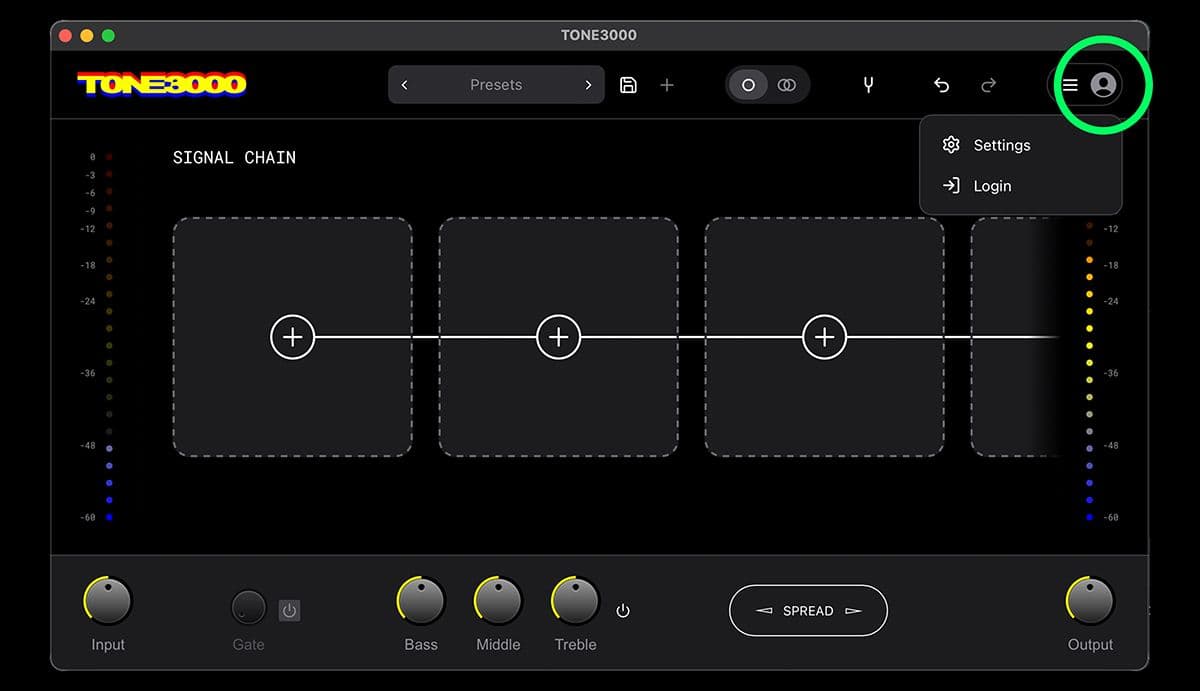Add a block in third signal chain slot
Screen dimensions: 1200x691
(x=824, y=337)
